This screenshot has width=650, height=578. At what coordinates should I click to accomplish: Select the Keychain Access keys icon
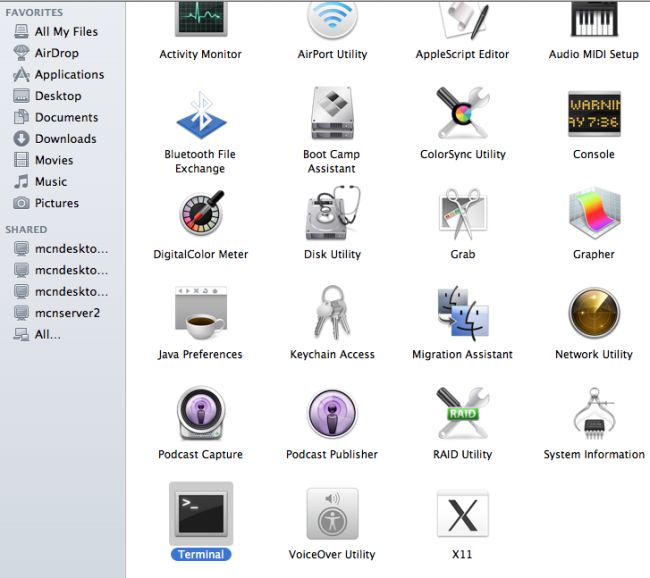pos(332,313)
